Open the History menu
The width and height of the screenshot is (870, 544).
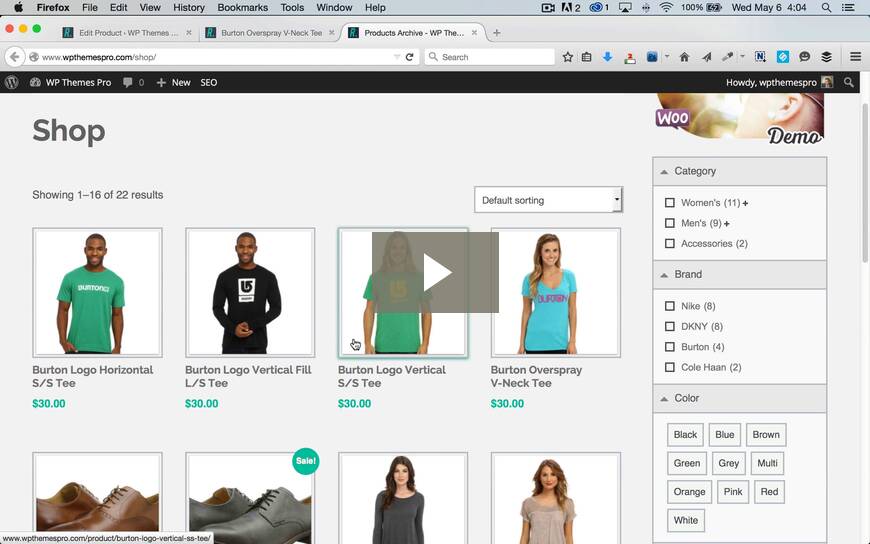pos(189,8)
